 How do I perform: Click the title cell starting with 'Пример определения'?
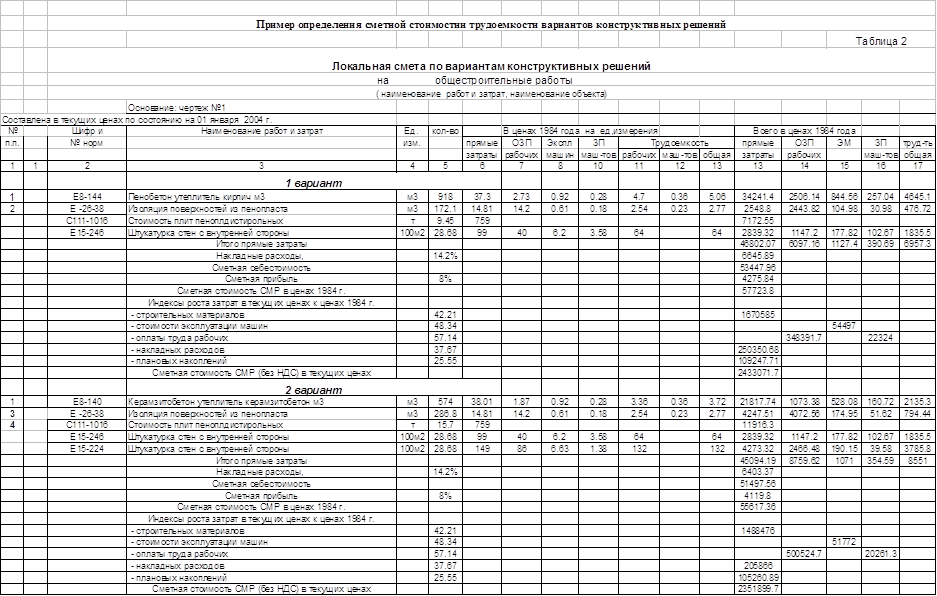pyautogui.click(x=490, y=24)
